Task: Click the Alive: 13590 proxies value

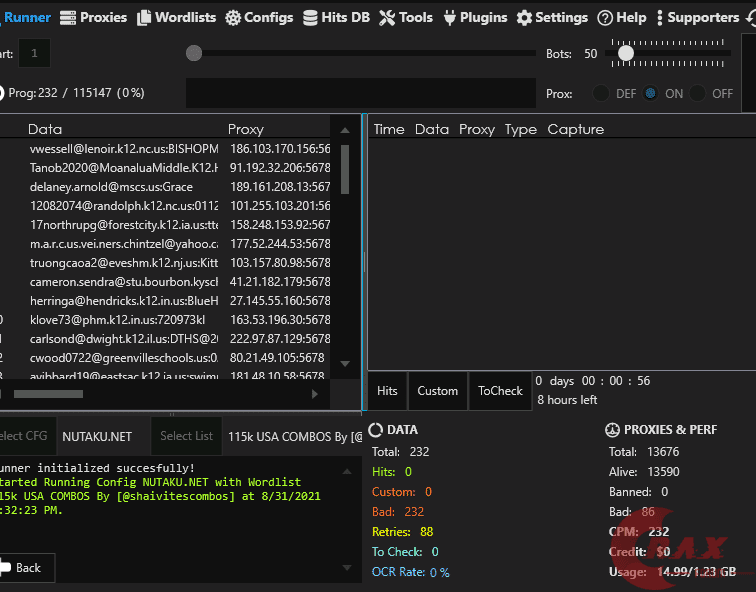Action: pos(663,471)
